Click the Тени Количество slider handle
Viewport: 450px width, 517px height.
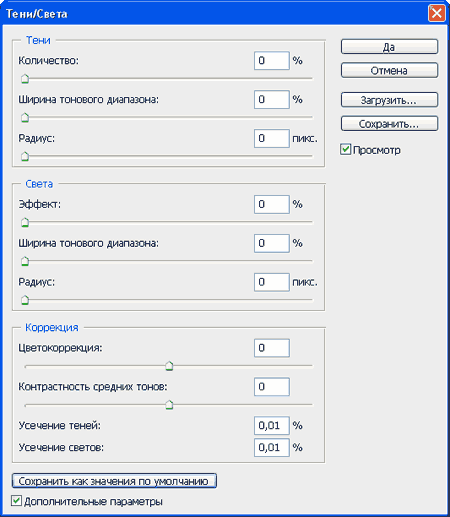25,79
